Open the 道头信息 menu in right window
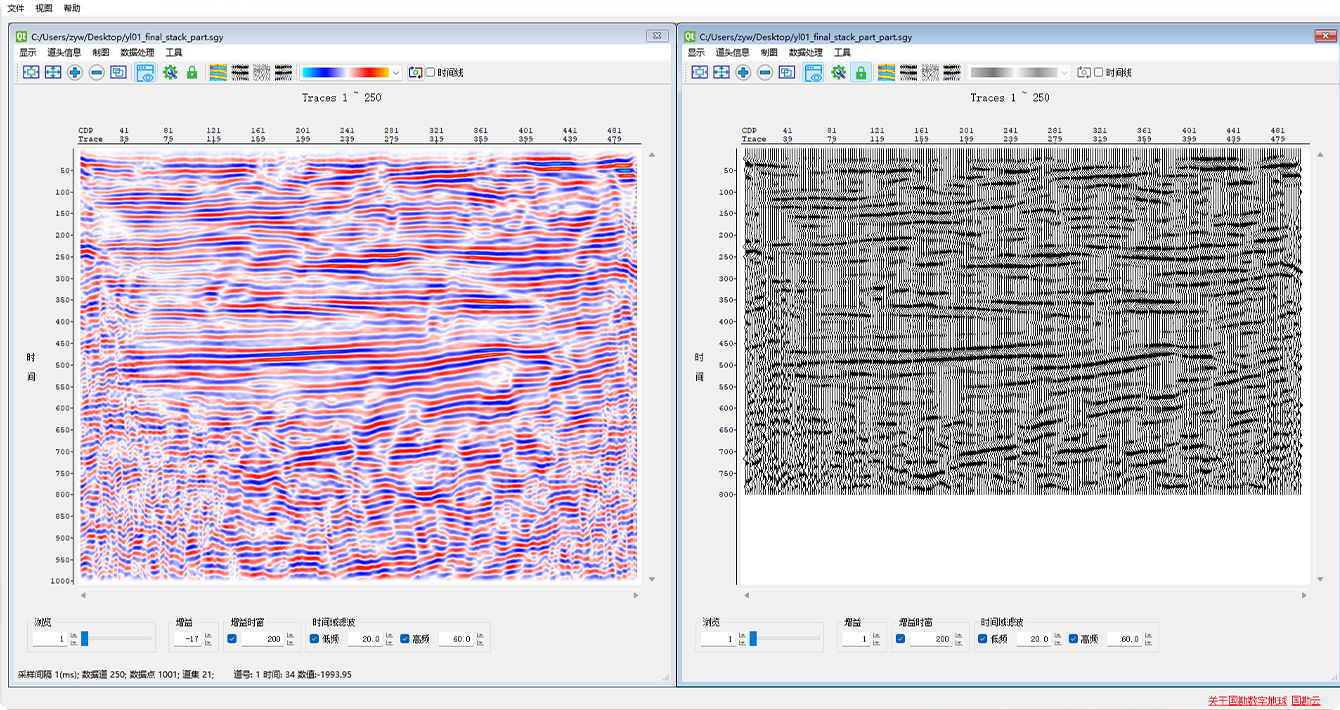The width and height of the screenshot is (1340, 710). pos(732,52)
